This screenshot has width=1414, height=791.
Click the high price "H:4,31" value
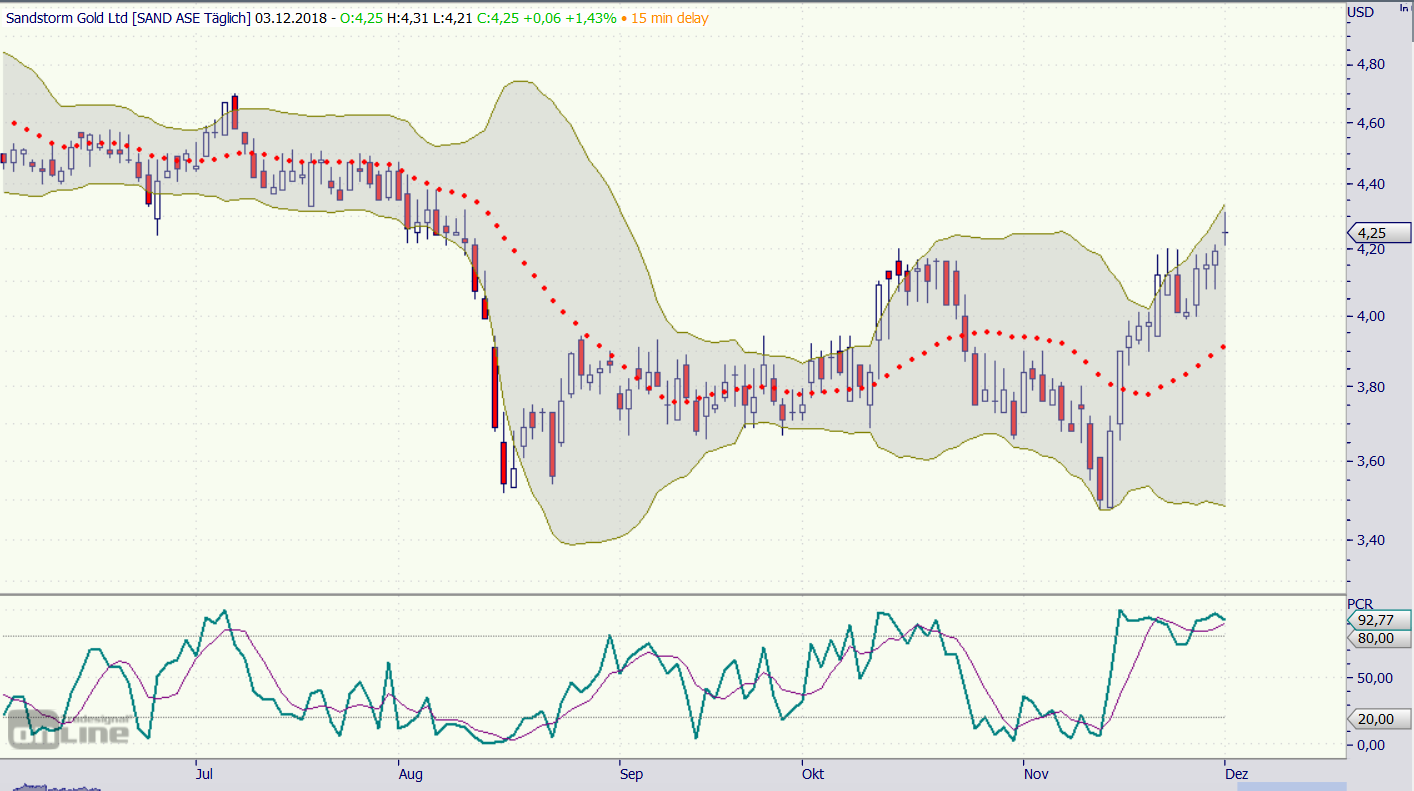pos(408,18)
